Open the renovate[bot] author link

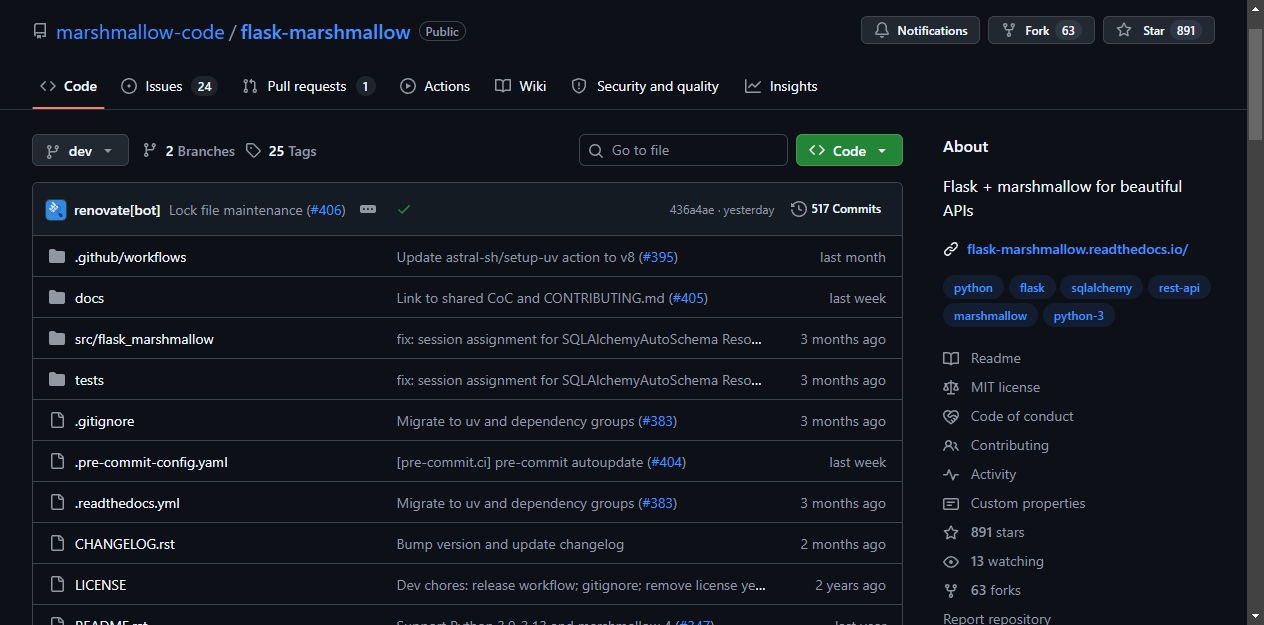pyautogui.click(x=117, y=210)
